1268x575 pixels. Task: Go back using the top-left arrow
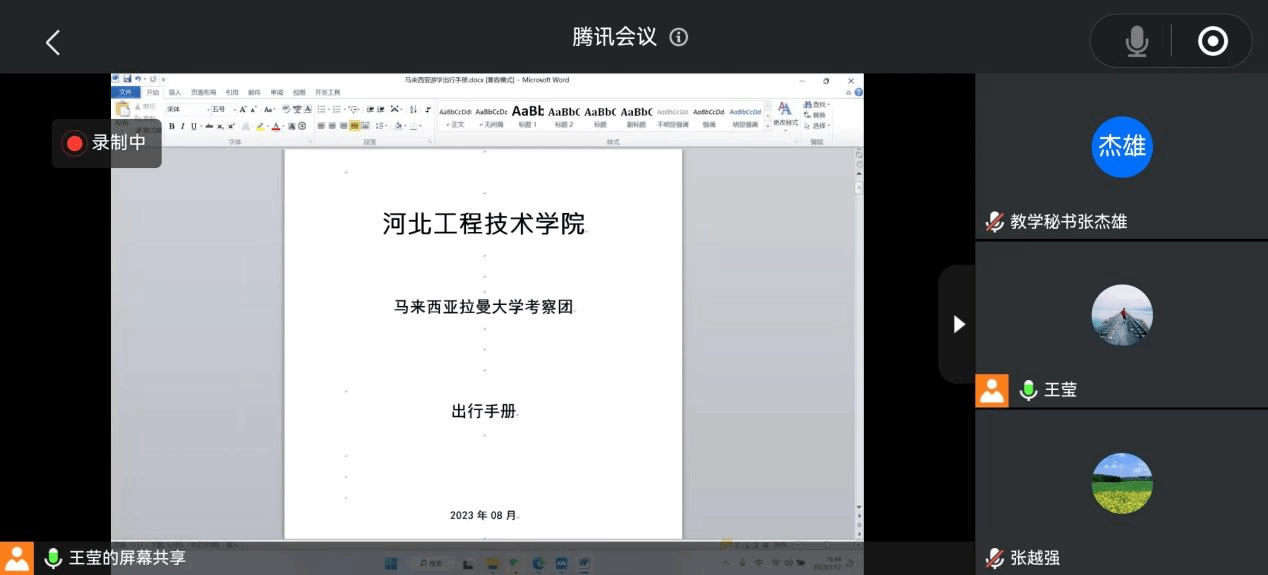click(x=53, y=42)
